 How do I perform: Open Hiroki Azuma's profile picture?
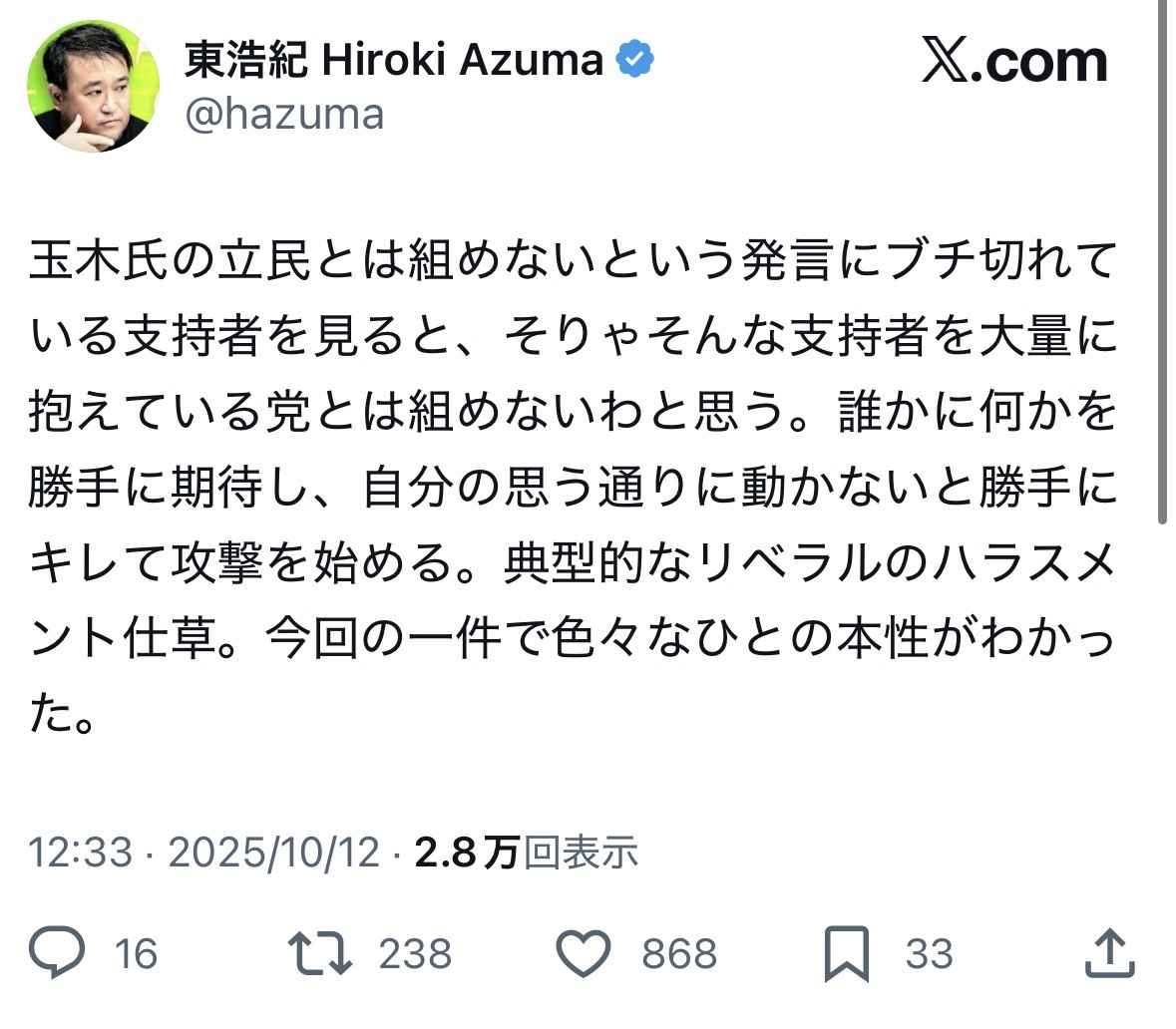[93, 86]
